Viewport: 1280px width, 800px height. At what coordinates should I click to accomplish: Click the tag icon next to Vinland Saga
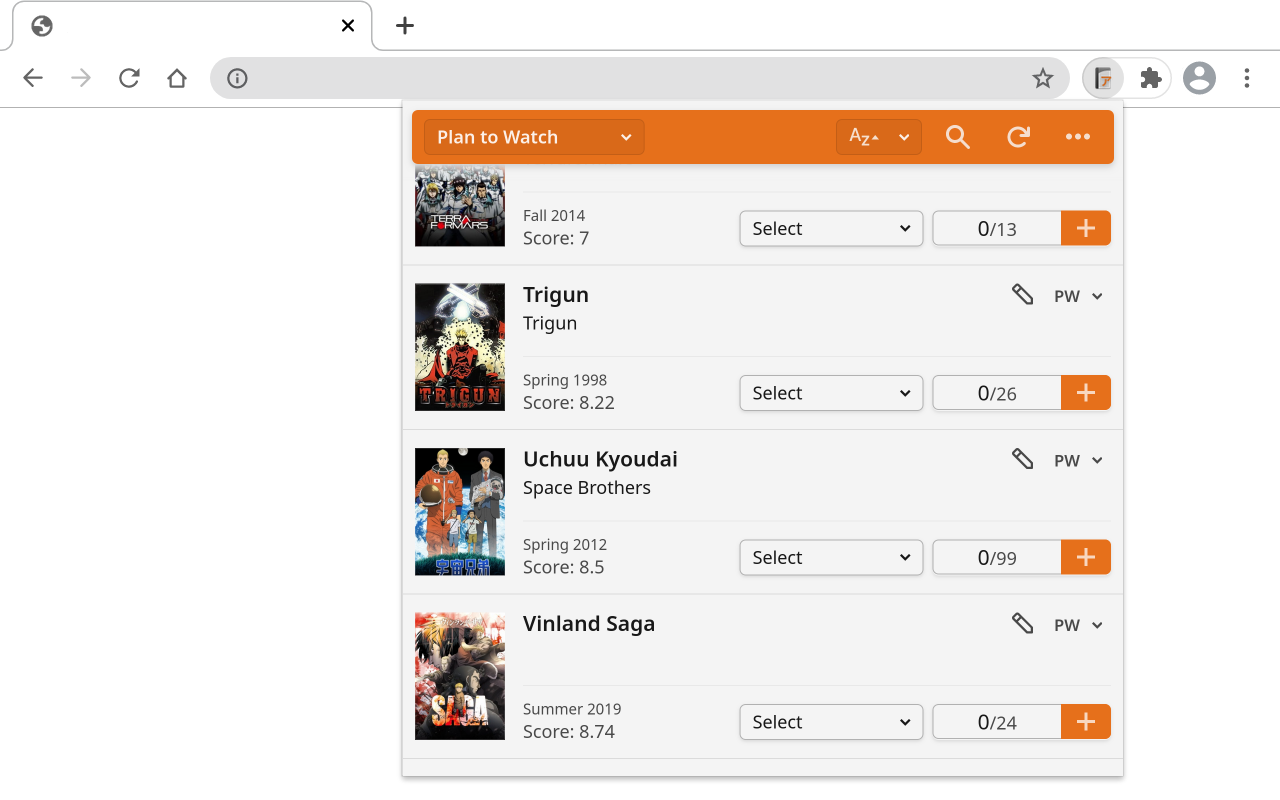pyautogui.click(x=1022, y=623)
